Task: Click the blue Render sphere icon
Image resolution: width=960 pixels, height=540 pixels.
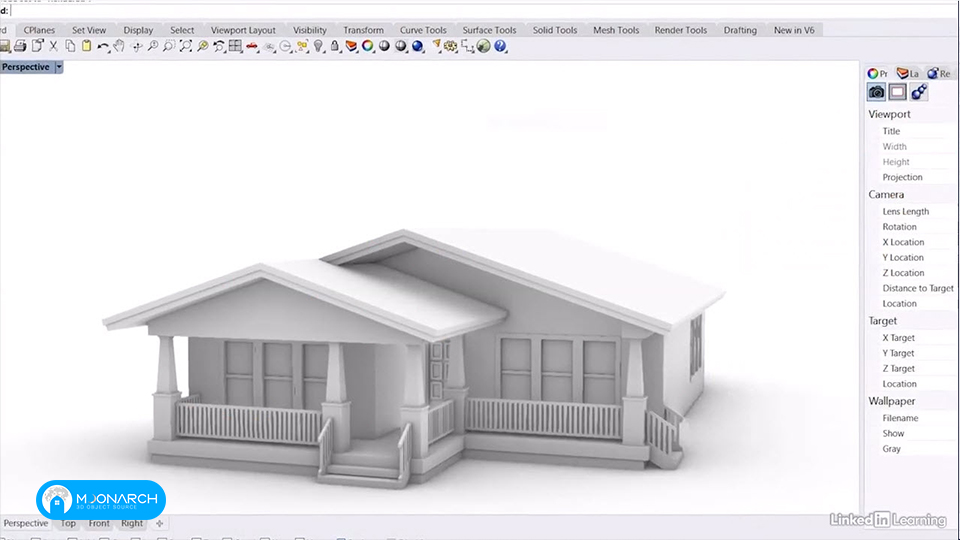Action: click(x=418, y=46)
